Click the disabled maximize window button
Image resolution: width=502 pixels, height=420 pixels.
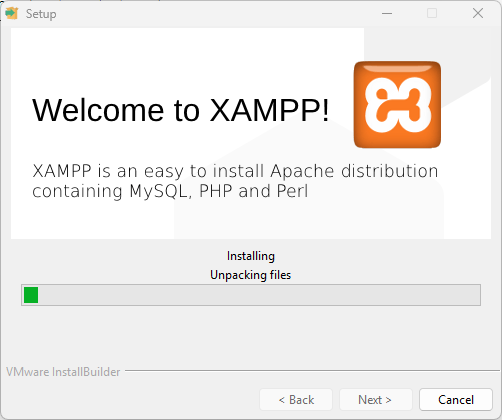click(432, 13)
